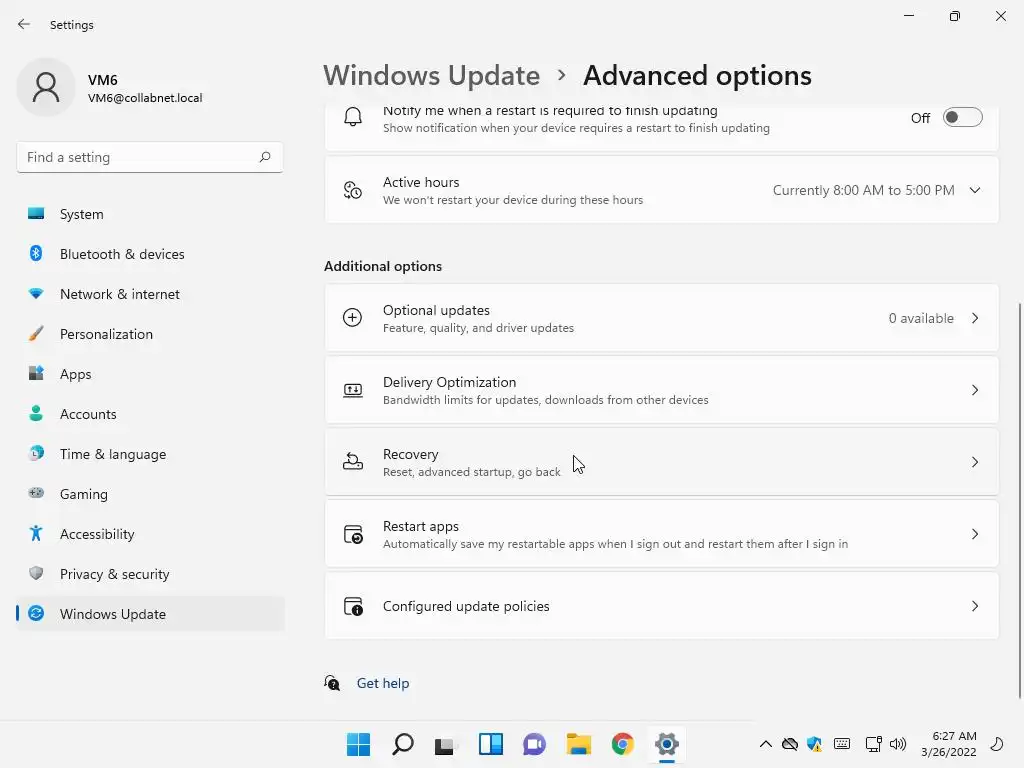Select Personalization in the sidebar
Image resolution: width=1024 pixels, height=768 pixels.
[x=150, y=334]
